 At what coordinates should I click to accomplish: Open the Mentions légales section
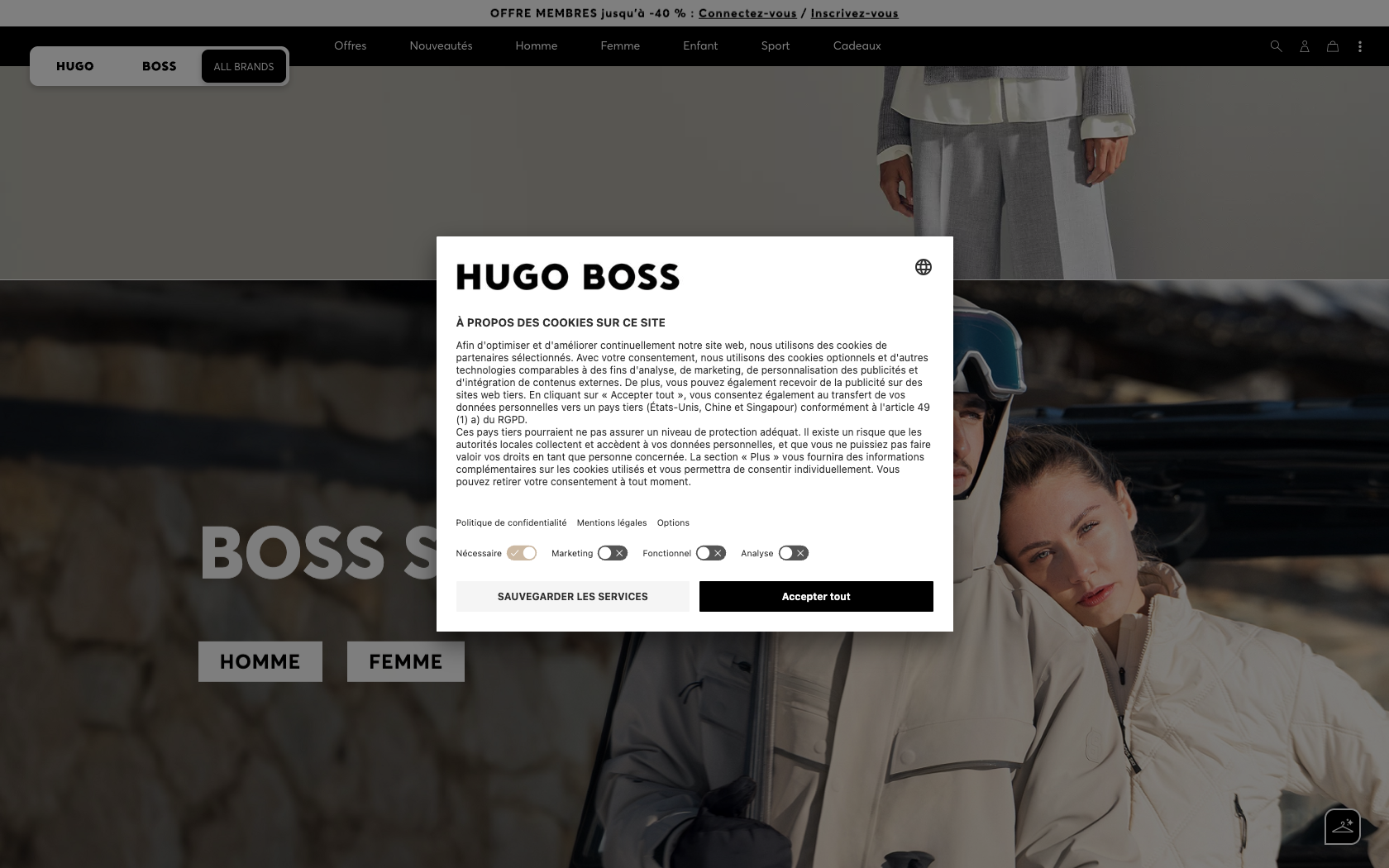tap(612, 522)
